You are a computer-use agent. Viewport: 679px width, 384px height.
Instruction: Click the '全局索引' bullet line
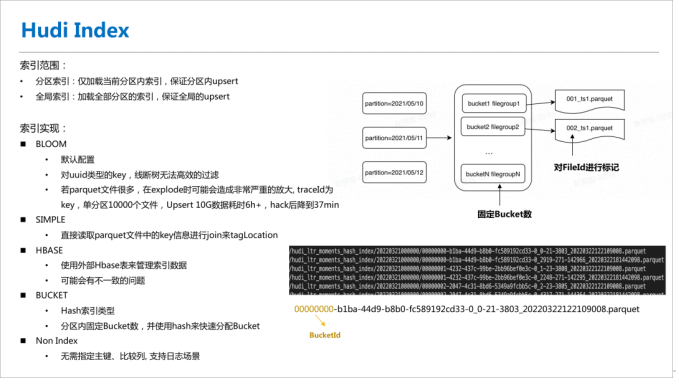(x=132, y=97)
